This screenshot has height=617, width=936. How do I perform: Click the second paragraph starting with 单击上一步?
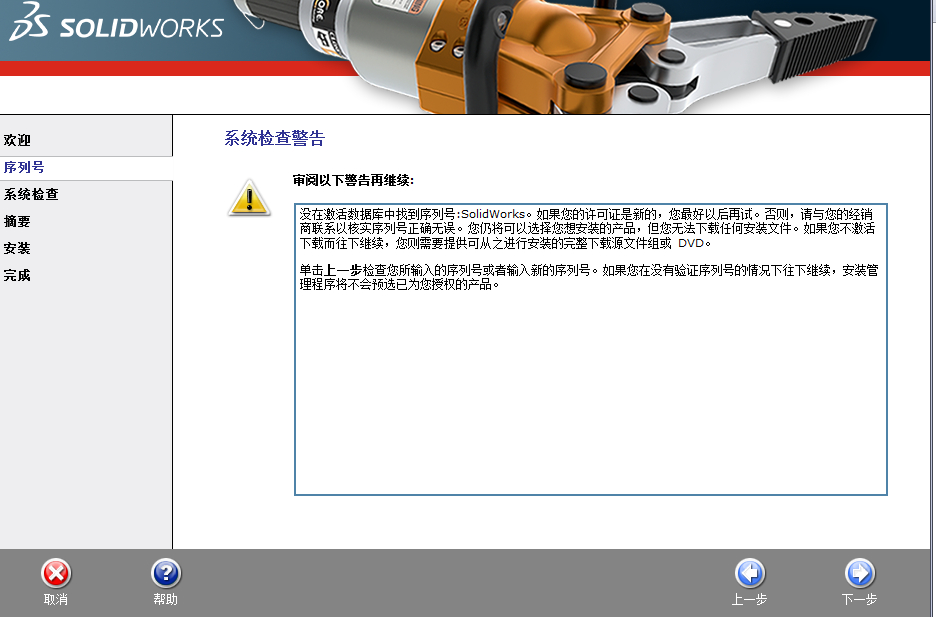point(589,277)
